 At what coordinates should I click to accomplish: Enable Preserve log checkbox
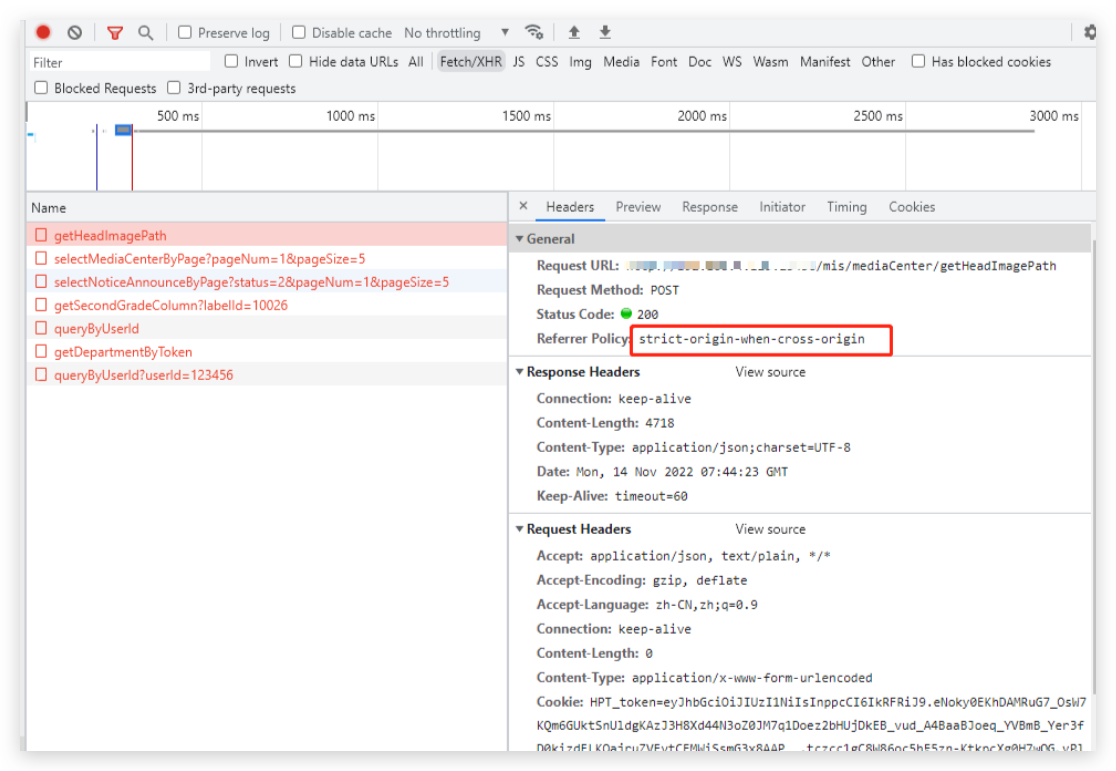pyautogui.click(x=185, y=32)
